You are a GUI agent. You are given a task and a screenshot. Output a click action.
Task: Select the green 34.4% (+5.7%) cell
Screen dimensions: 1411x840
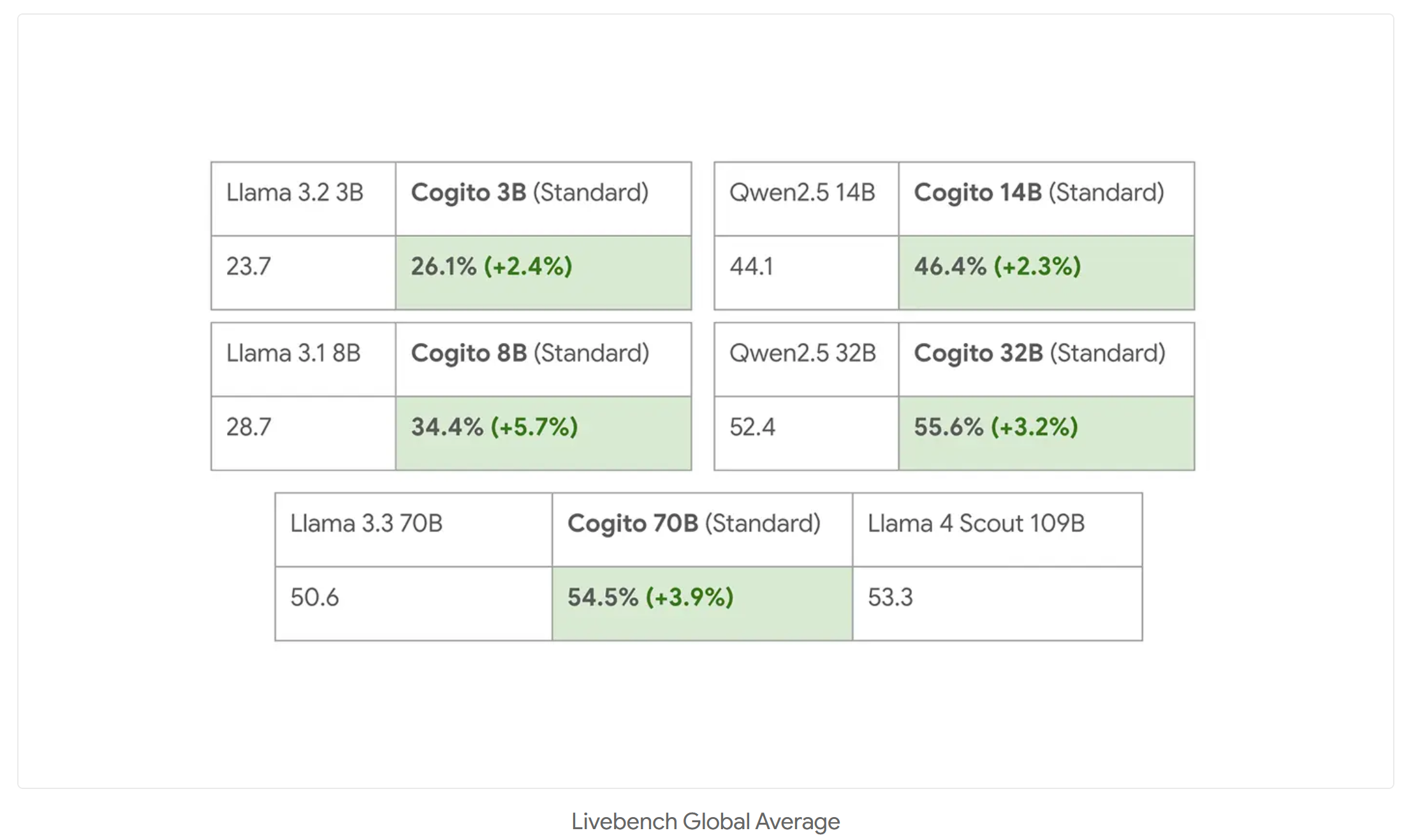point(543,433)
